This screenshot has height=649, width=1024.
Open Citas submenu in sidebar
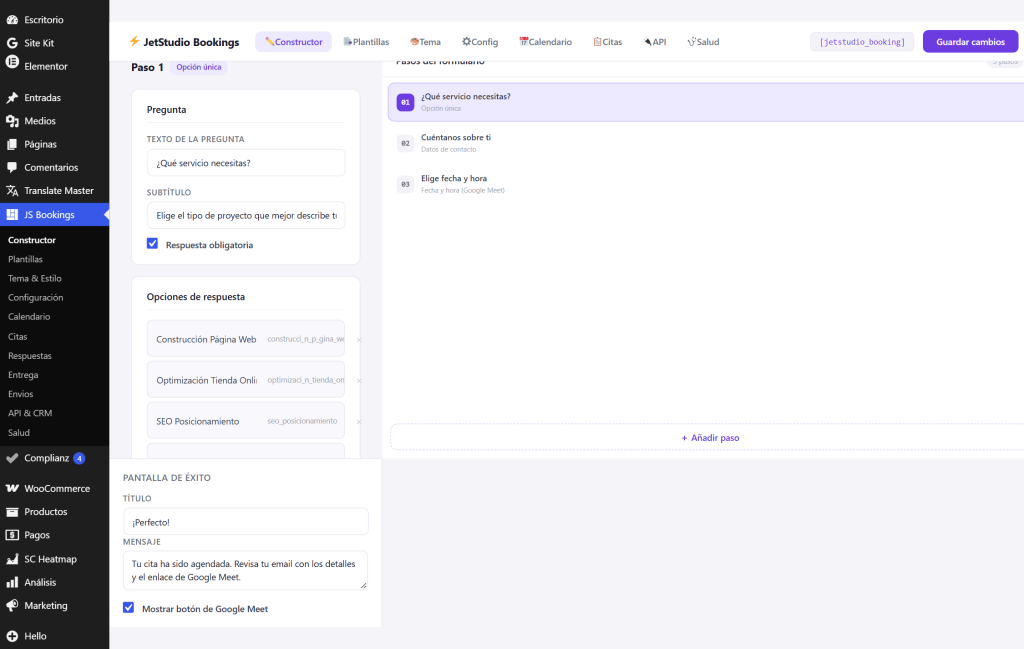(18, 337)
